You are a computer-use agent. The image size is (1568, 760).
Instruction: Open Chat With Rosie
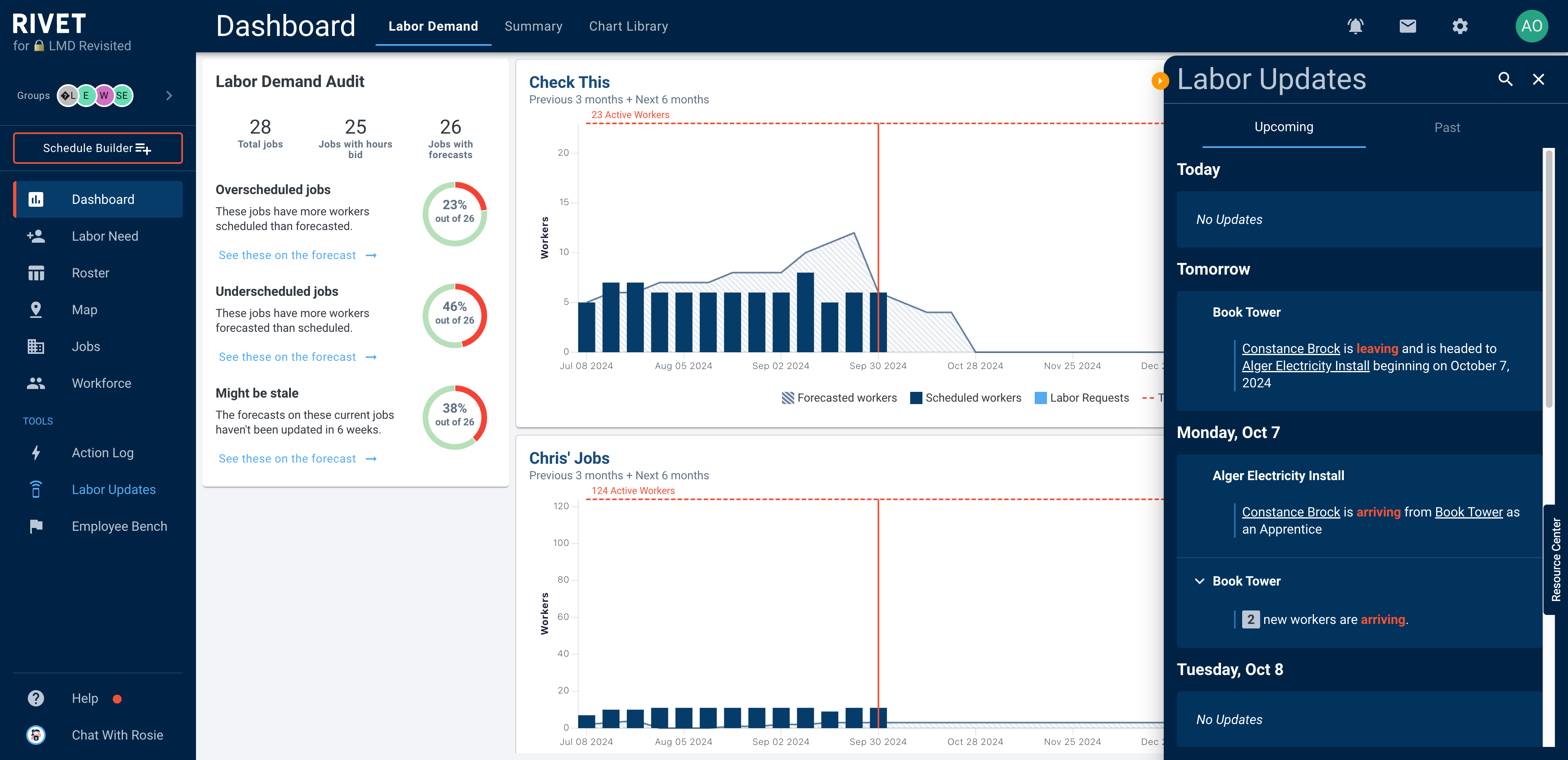(98, 734)
